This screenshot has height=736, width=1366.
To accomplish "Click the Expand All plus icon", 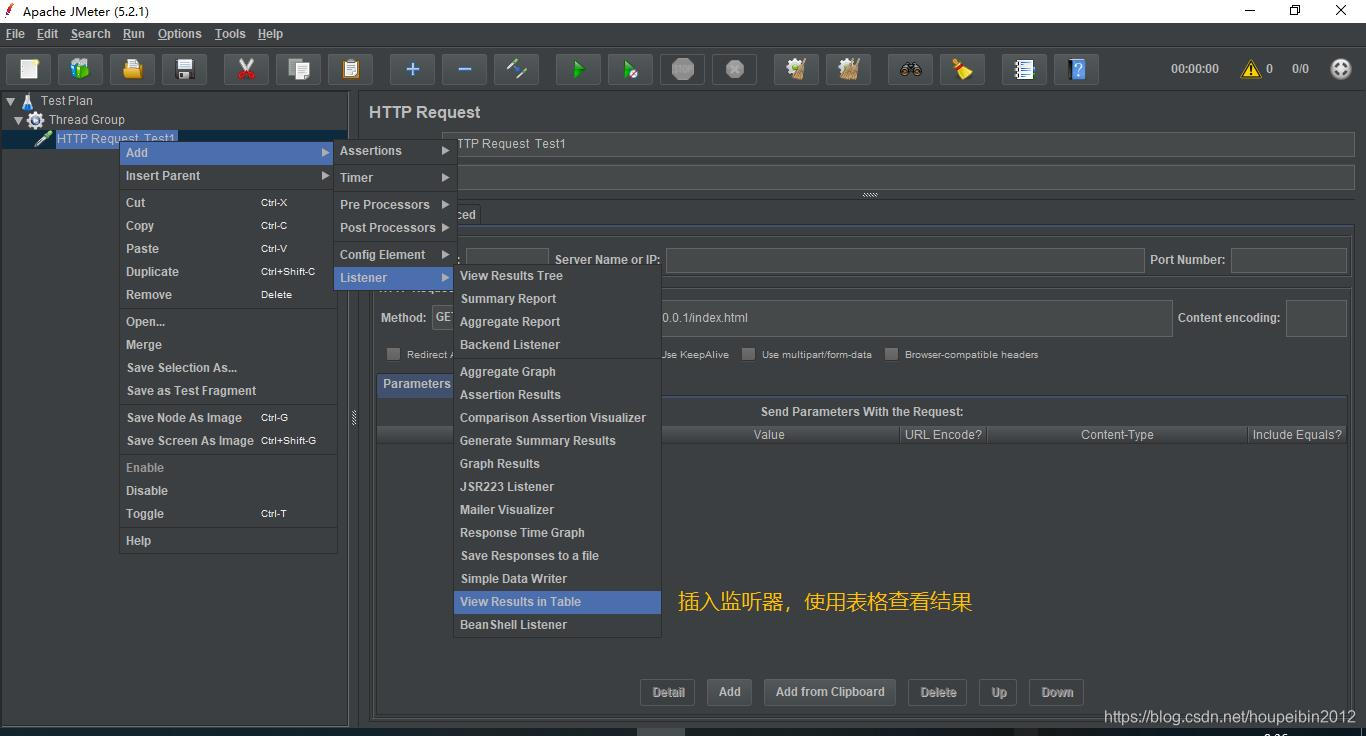I will pos(412,69).
